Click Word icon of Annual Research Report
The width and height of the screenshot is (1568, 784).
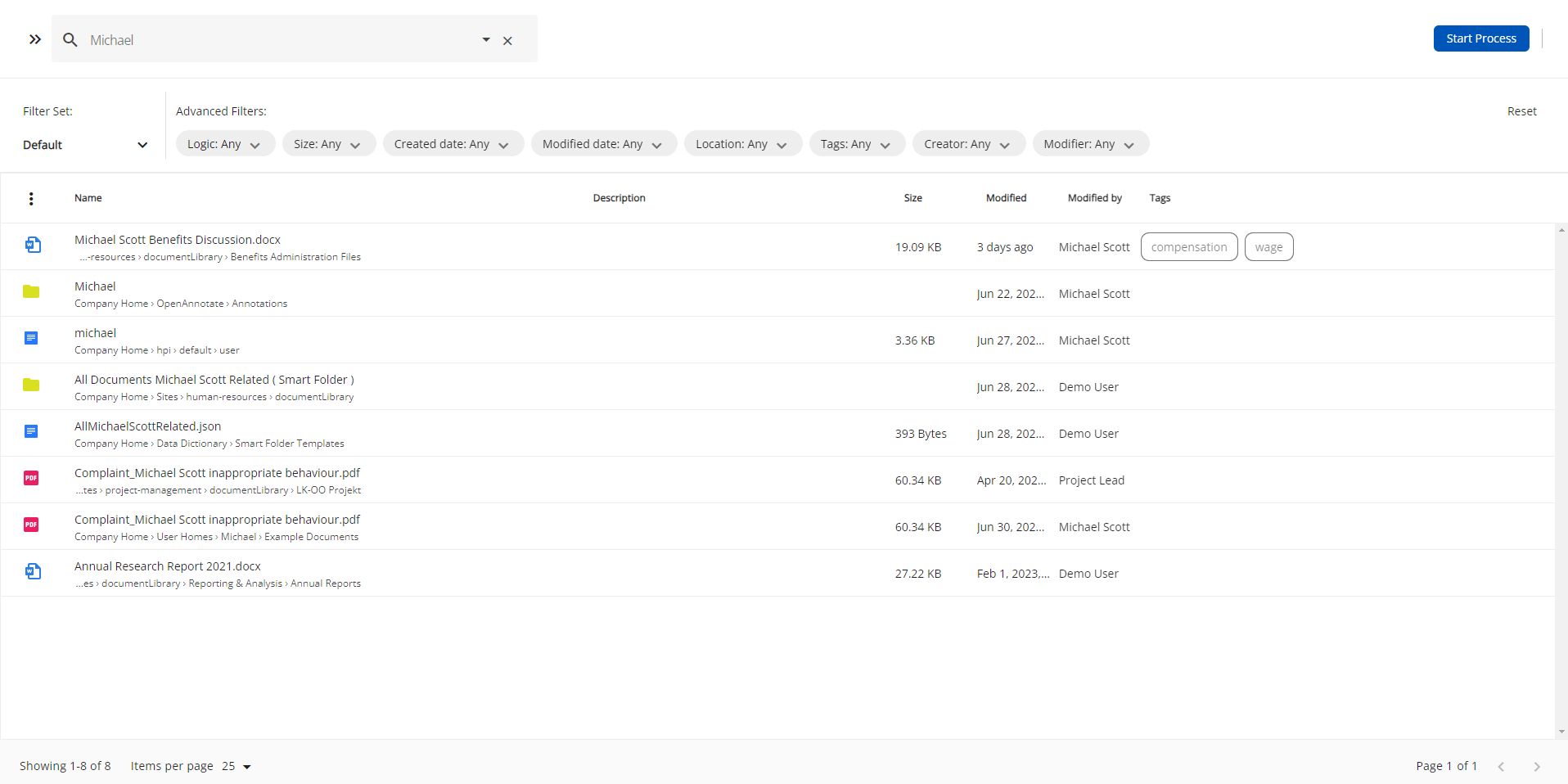32,571
